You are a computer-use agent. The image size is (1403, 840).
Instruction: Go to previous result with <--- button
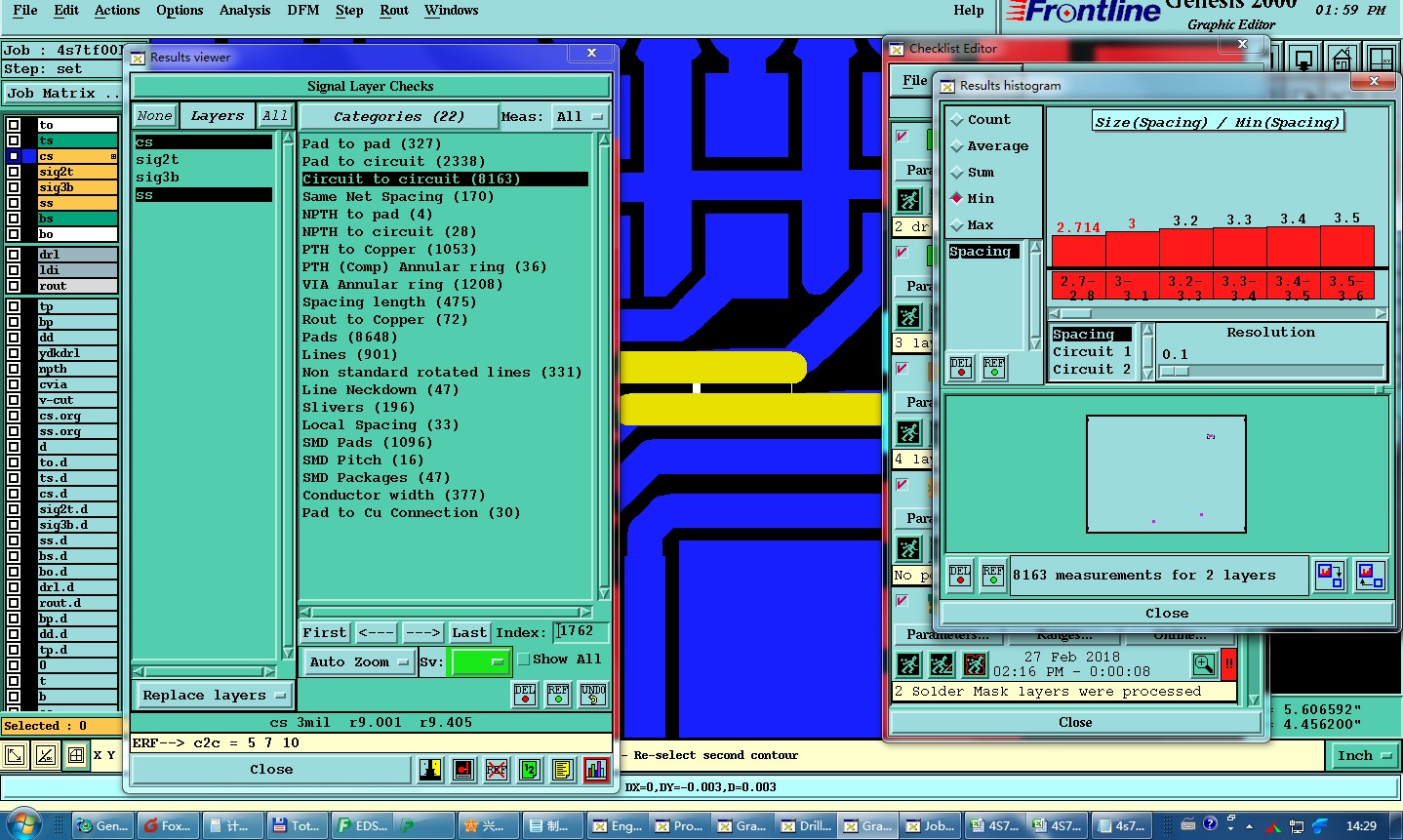(376, 633)
